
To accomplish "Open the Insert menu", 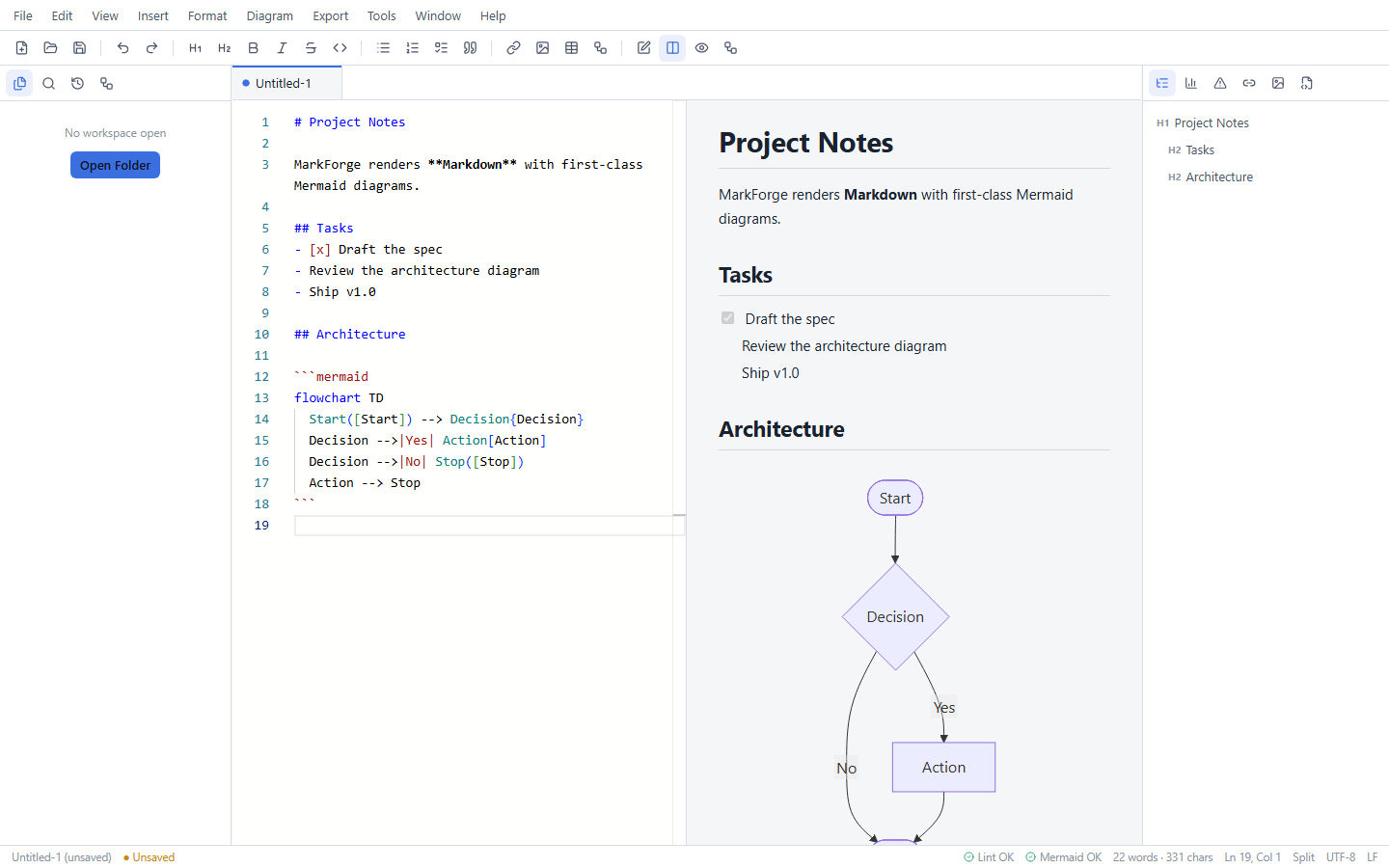I will coord(153,15).
